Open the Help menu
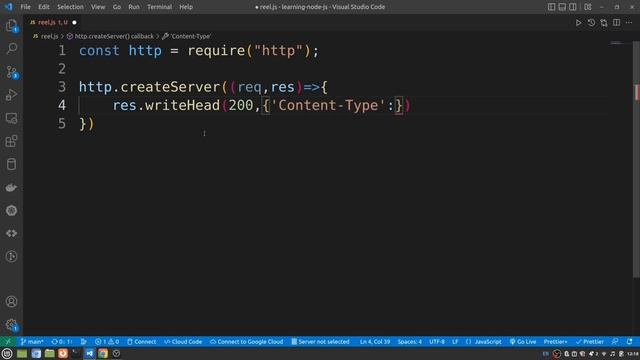 coord(186,7)
